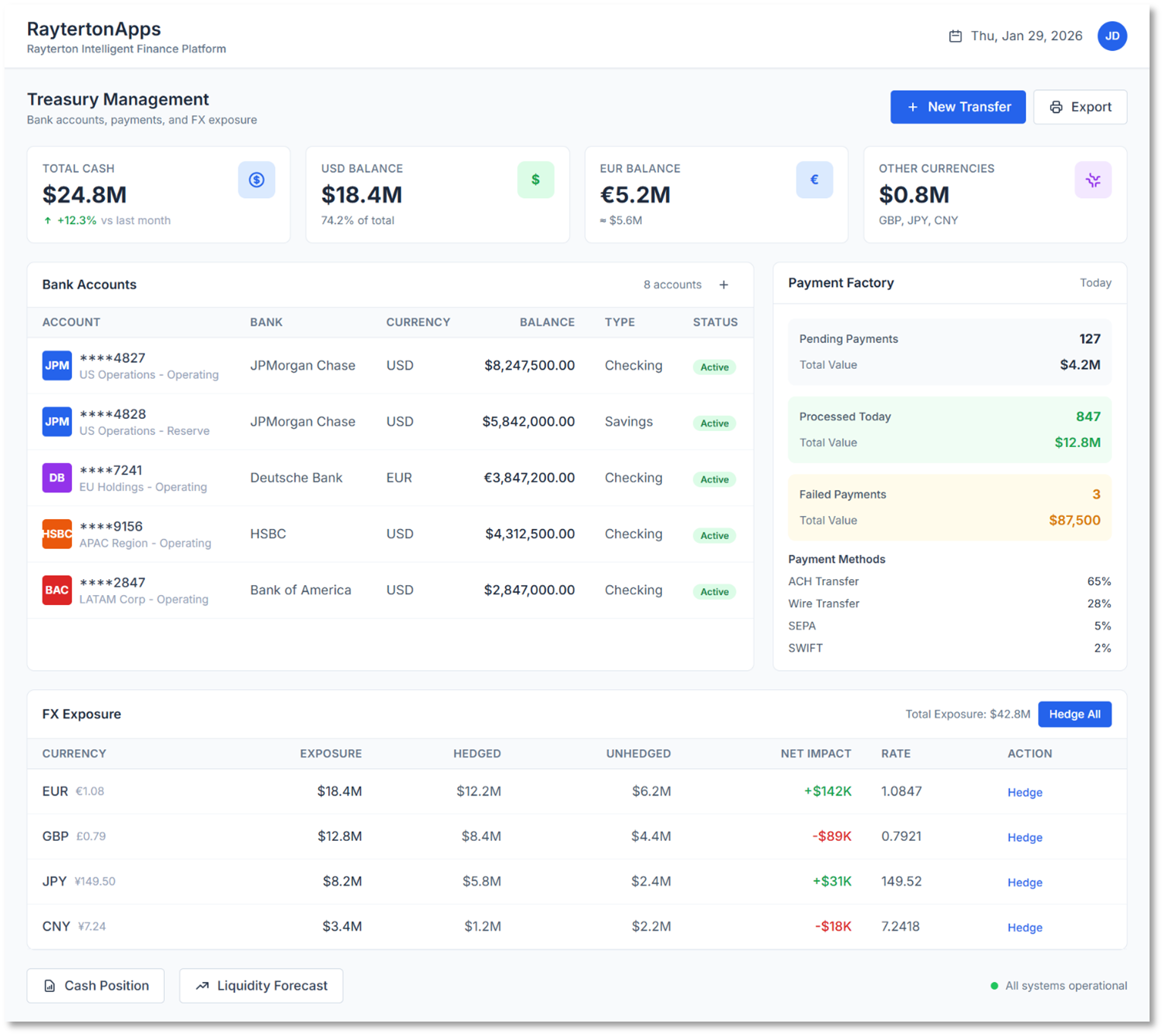Click the Today filter in Payment Factory
This screenshot has width=1164, height=1036.
coord(1095,283)
